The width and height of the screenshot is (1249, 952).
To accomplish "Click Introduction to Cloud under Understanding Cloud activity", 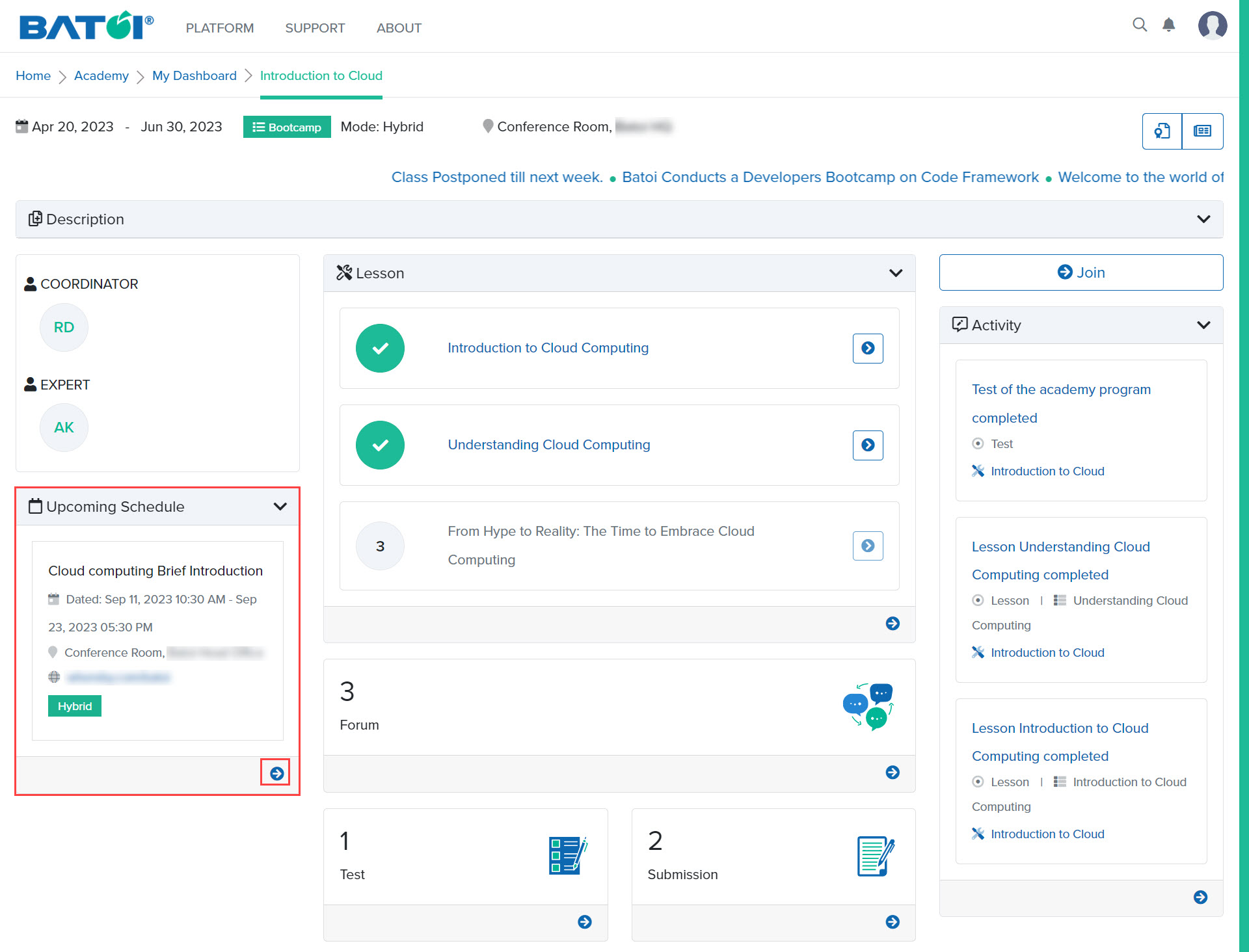I will pos(1047,653).
